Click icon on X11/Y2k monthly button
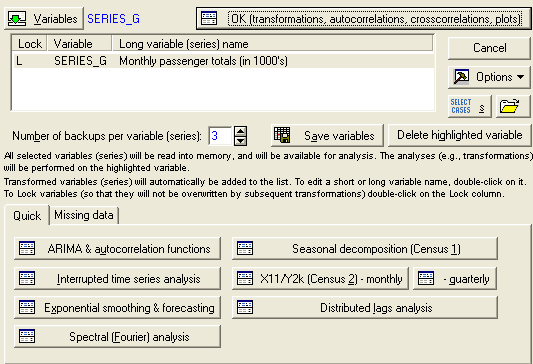This screenshot has height=364, width=533. tap(245, 278)
